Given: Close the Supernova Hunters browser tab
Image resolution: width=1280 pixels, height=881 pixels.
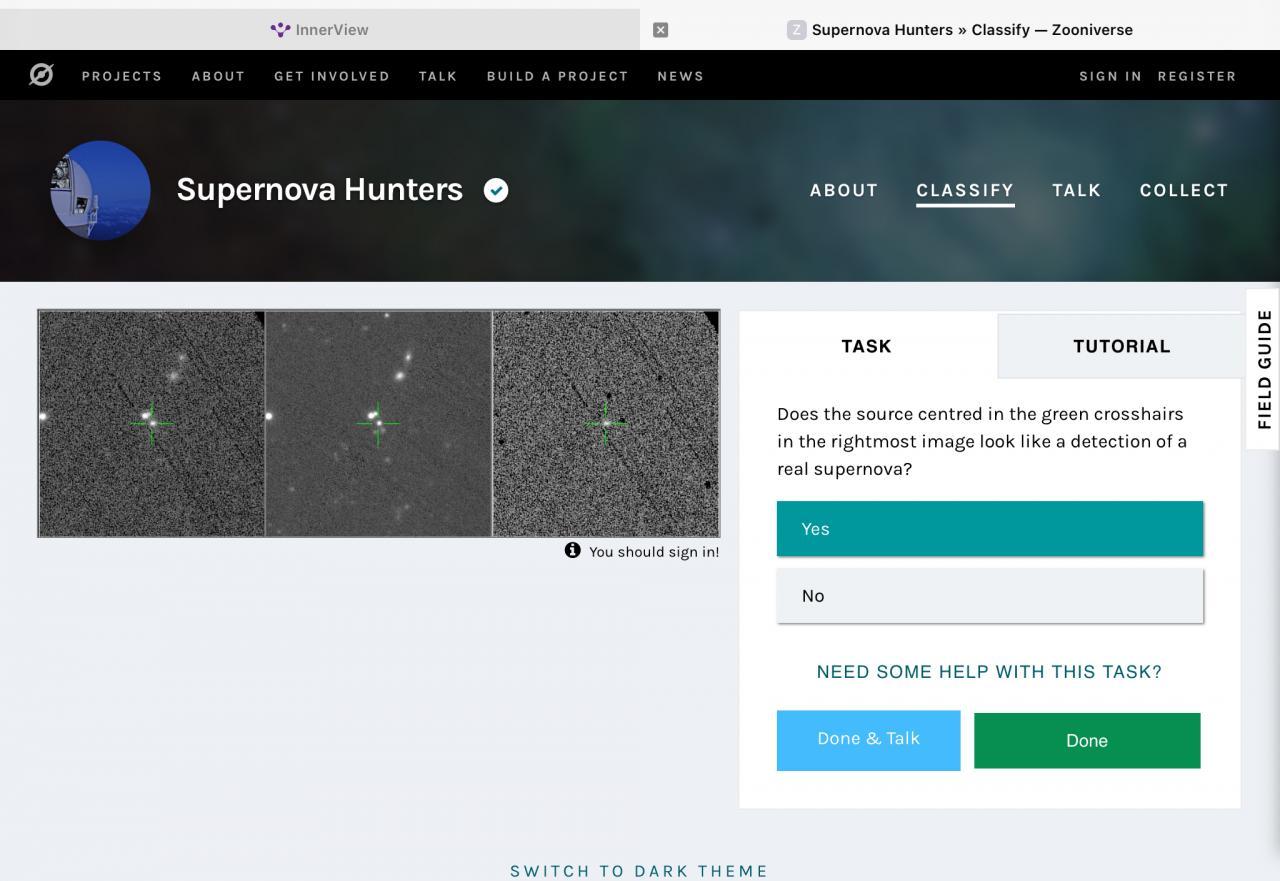Looking at the screenshot, I should coord(660,30).
